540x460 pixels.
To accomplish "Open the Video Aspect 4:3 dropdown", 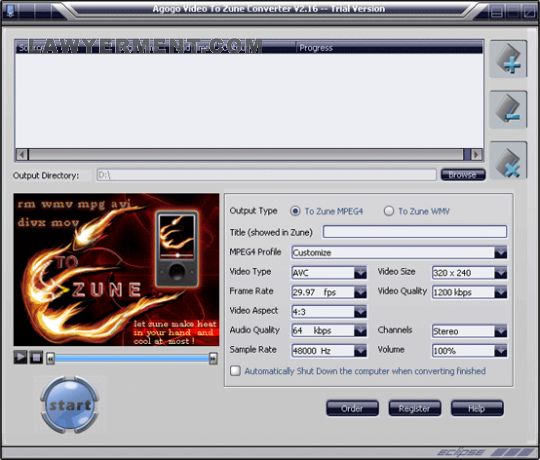I will (x=329, y=312).
